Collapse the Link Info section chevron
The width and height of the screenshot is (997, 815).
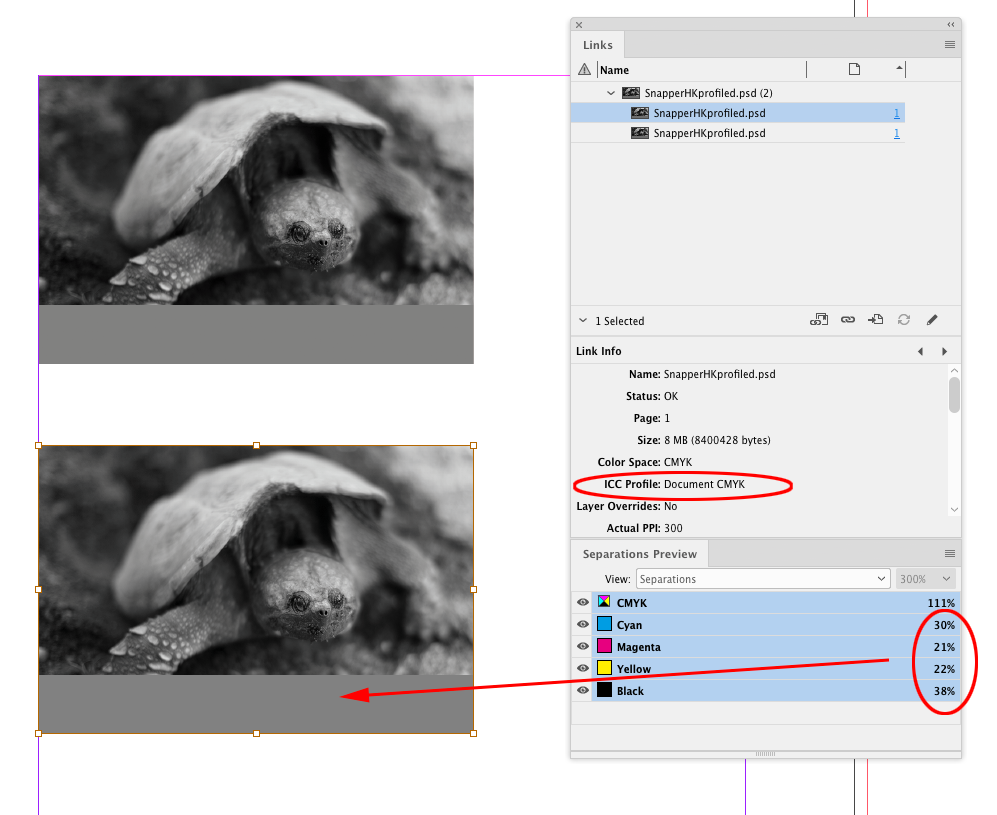coord(582,320)
